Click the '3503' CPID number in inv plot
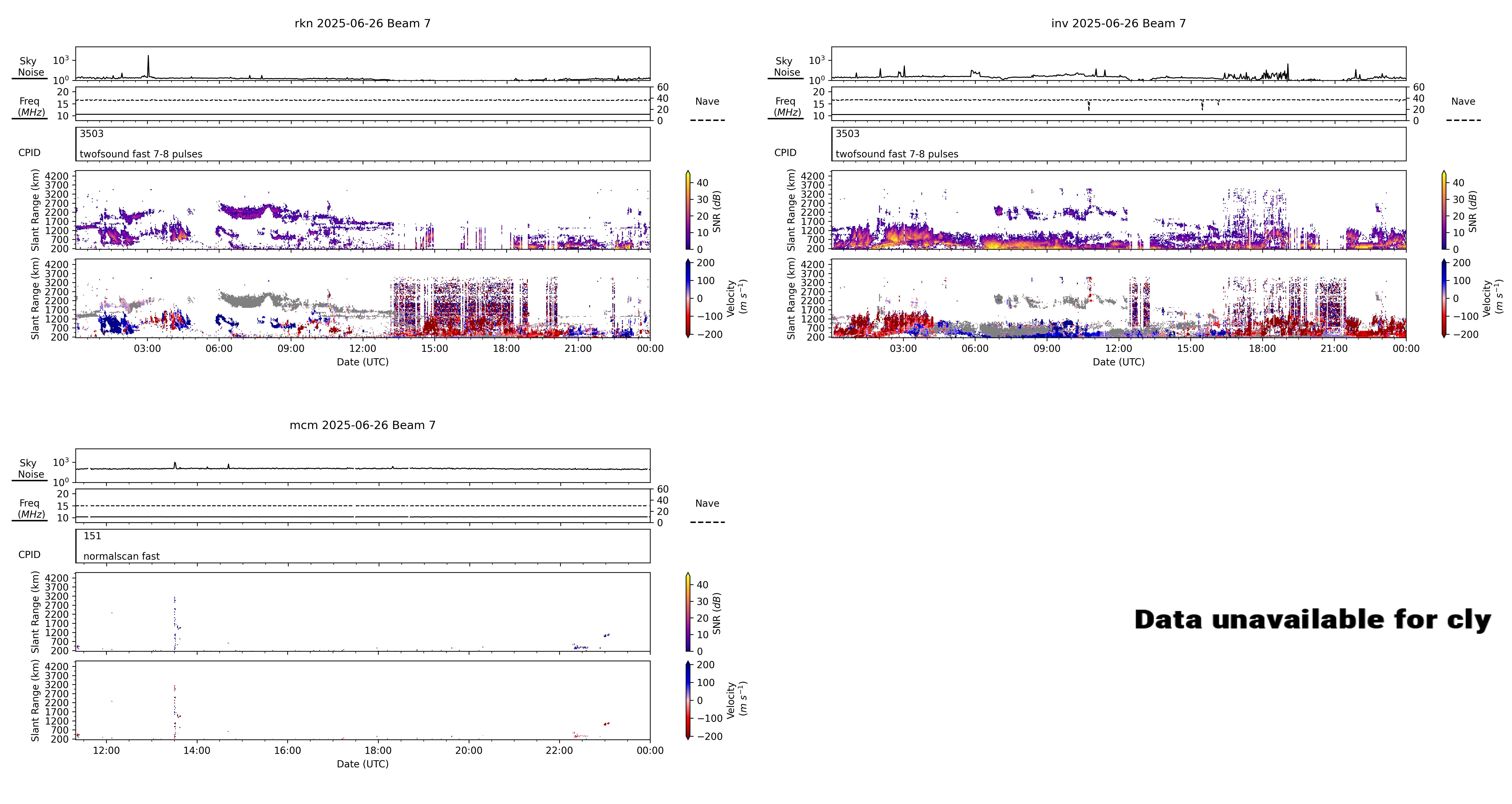 [848, 134]
